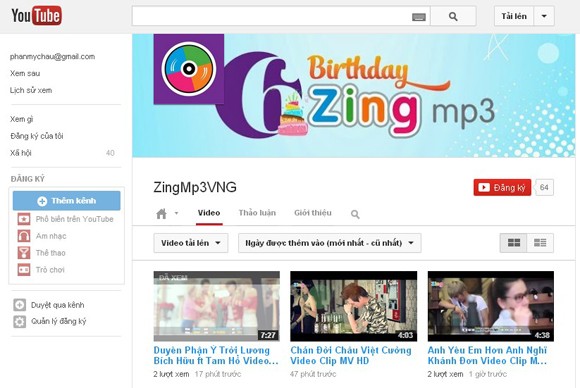Click the ĐĂNG KÝ sidebar heading
Image resolution: width=580 pixels, height=388 pixels.
click(x=28, y=179)
